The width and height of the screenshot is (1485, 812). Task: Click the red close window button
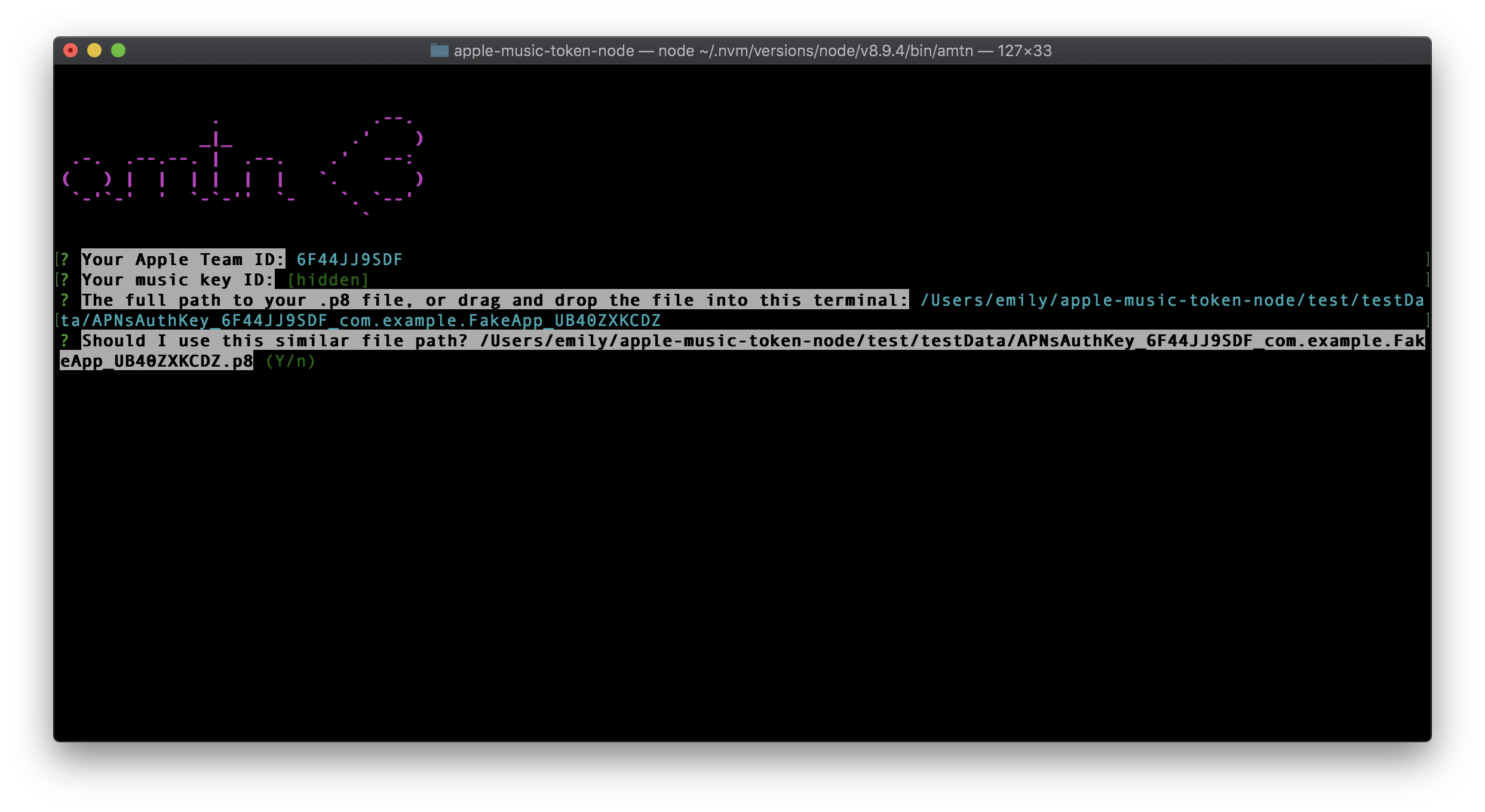pos(70,51)
